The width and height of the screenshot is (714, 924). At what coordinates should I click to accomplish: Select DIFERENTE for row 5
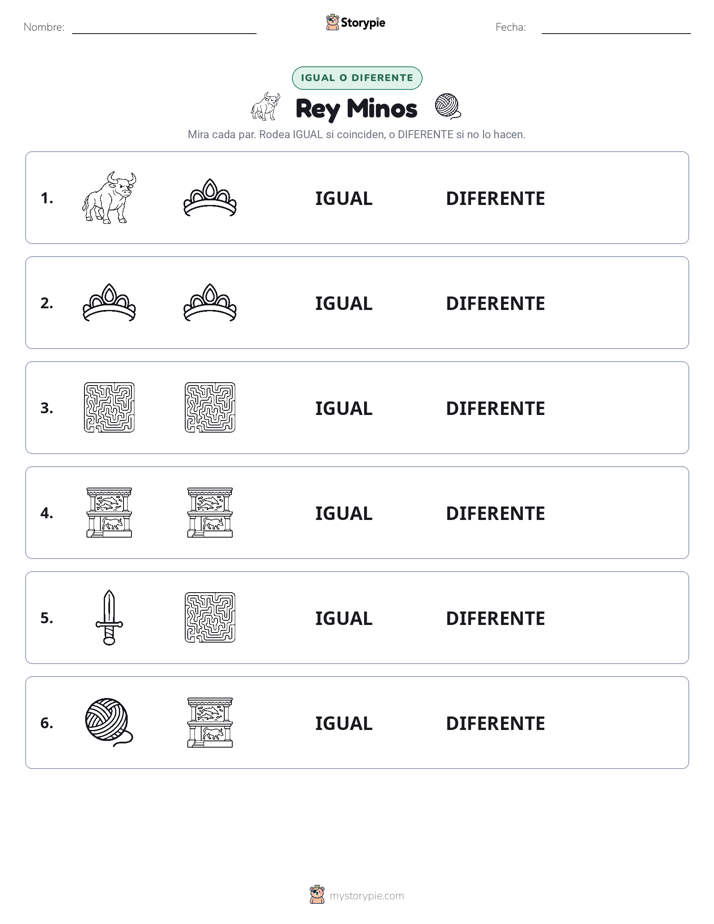point(495,618)
